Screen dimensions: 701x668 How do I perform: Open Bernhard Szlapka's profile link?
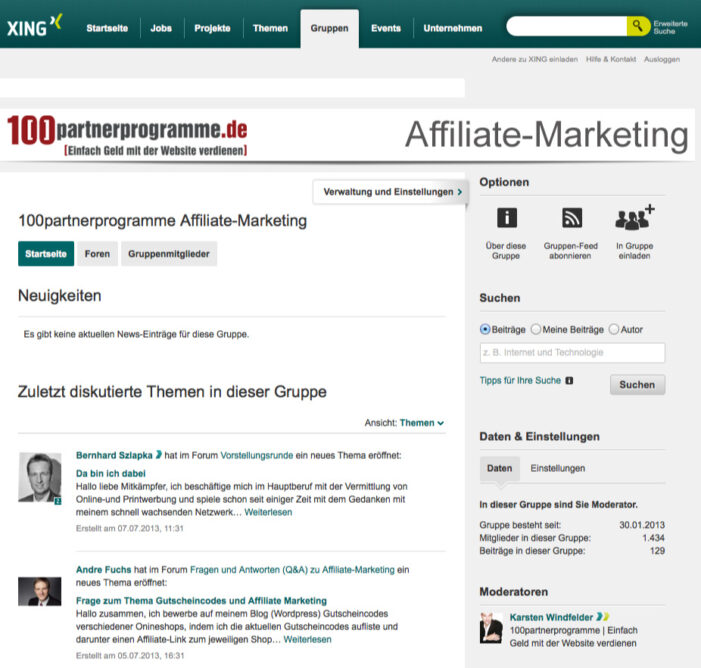click(x=114, y=455)
